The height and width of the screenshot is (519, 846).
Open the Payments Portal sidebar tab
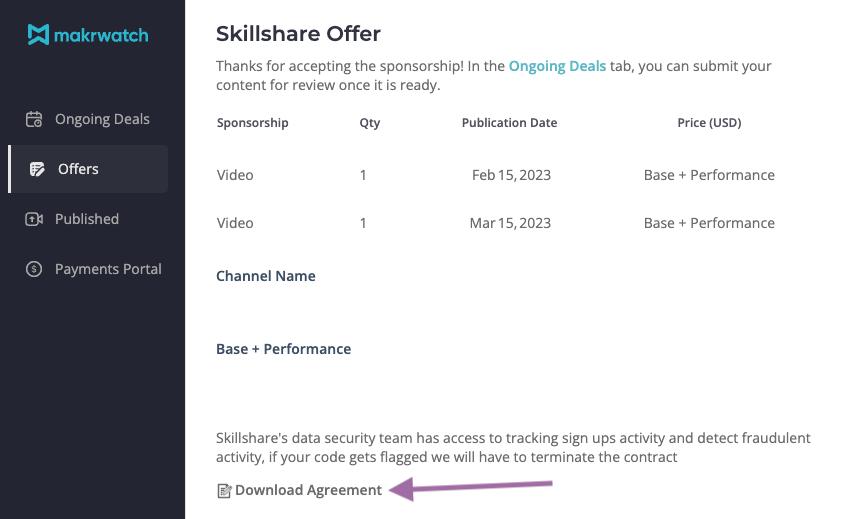pyautogui.click(x=108, y=269)
